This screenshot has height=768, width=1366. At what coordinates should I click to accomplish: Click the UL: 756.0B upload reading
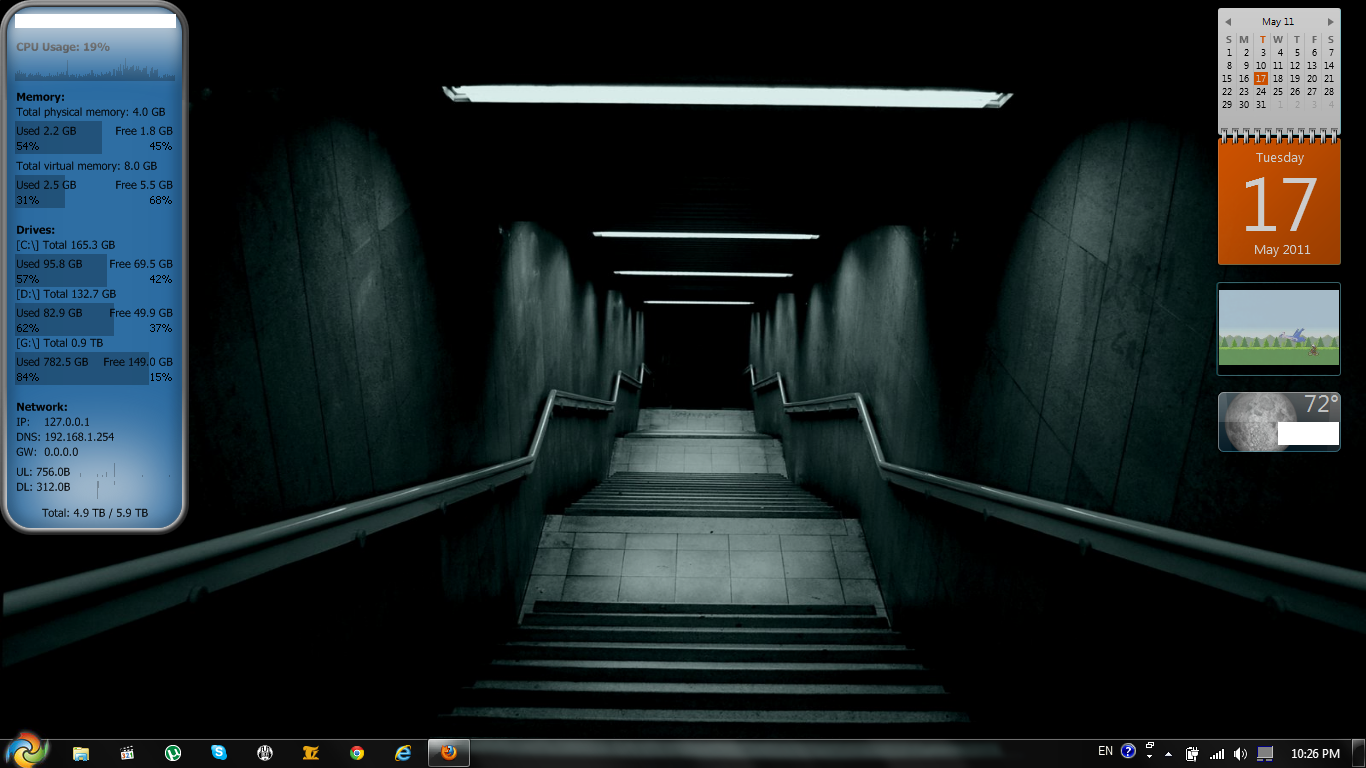[43, 472]
